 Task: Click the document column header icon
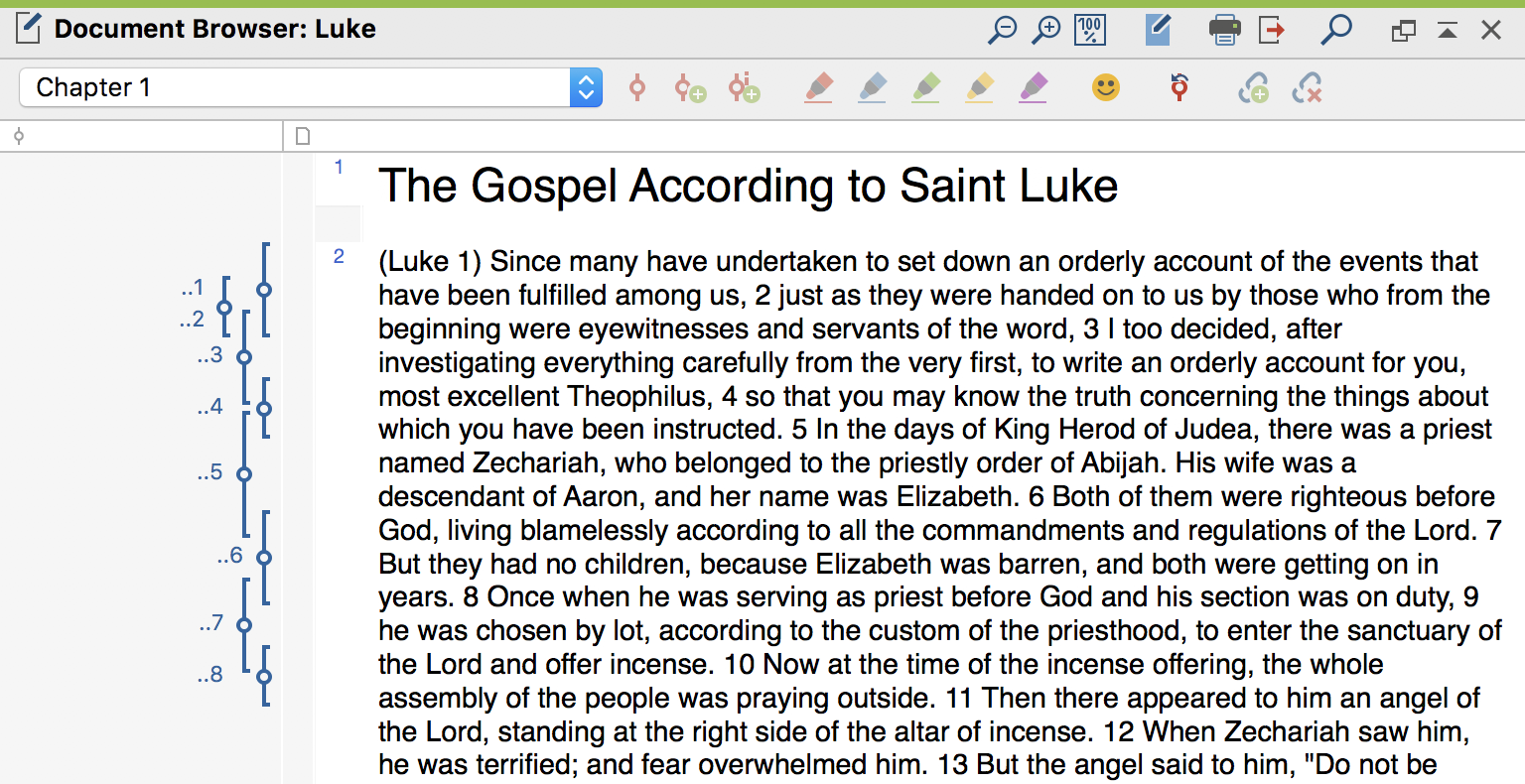pos(304,136)
